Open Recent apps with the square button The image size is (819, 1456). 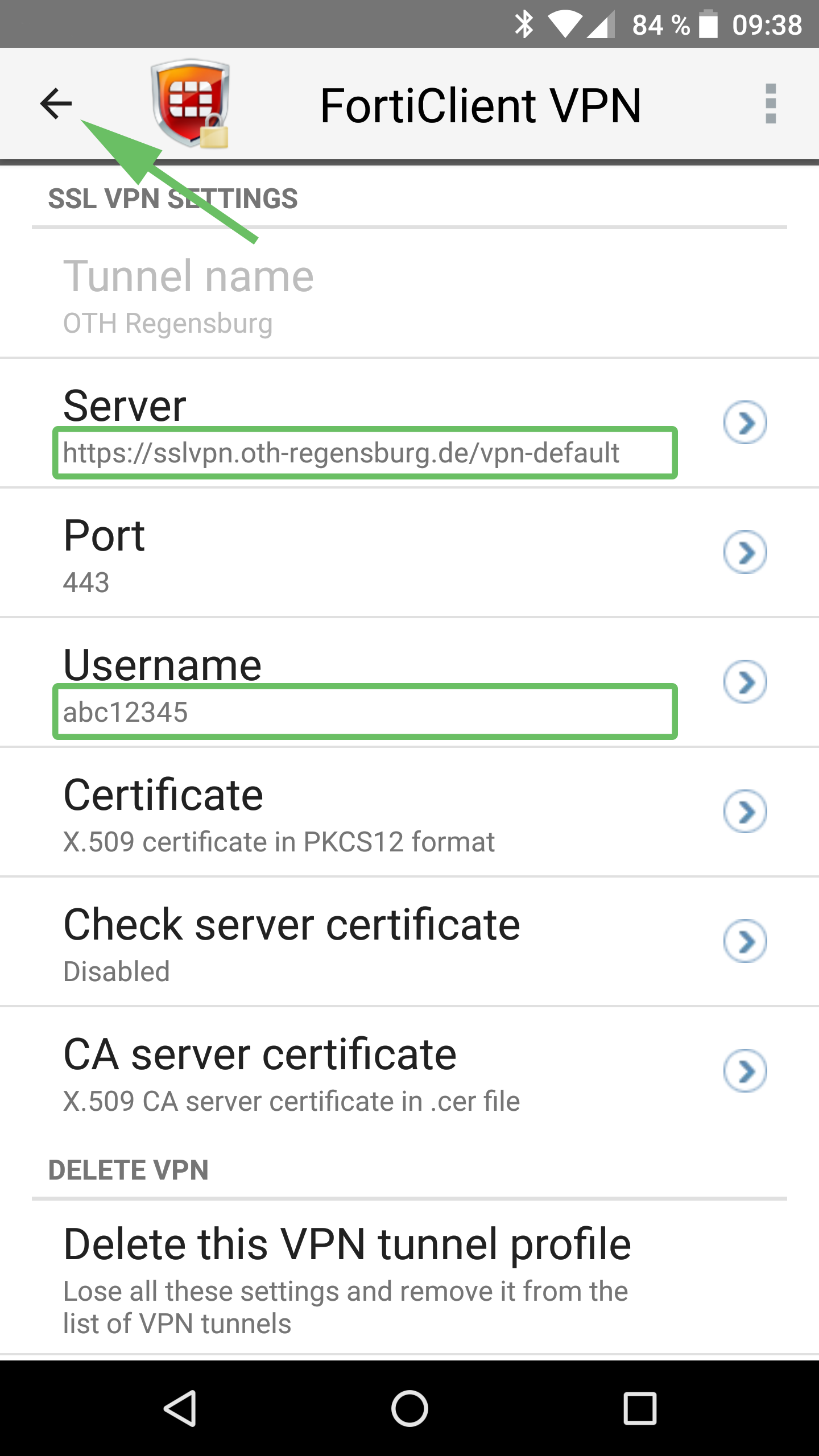640,1408
